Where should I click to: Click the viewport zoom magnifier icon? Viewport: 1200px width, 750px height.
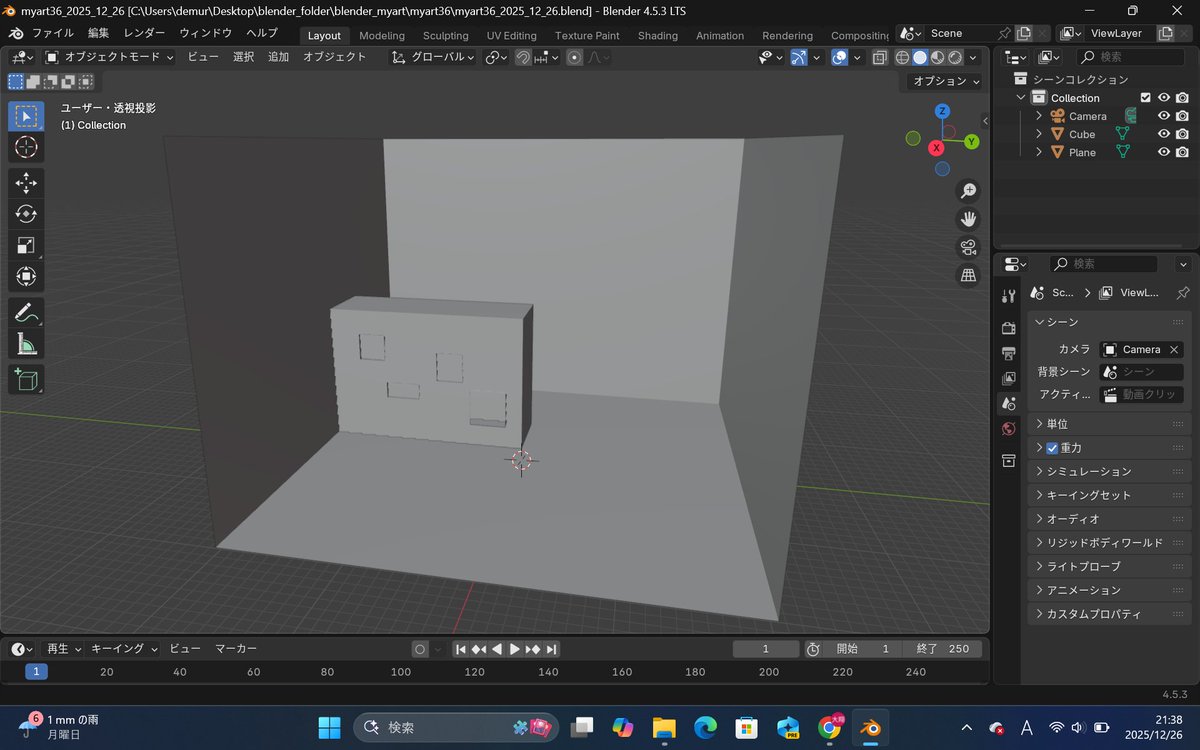(968, 191)
